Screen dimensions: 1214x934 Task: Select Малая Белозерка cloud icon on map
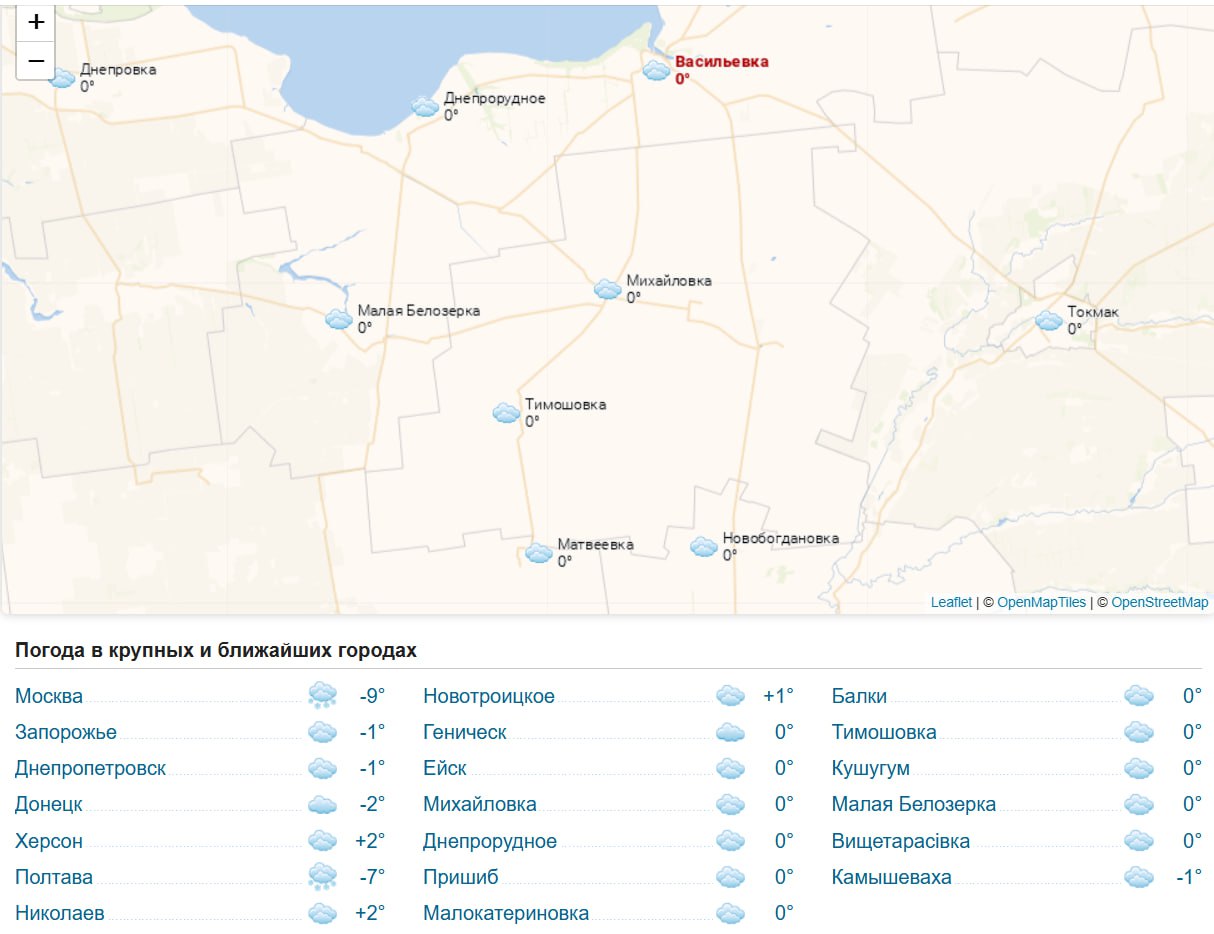coord(339,319)
